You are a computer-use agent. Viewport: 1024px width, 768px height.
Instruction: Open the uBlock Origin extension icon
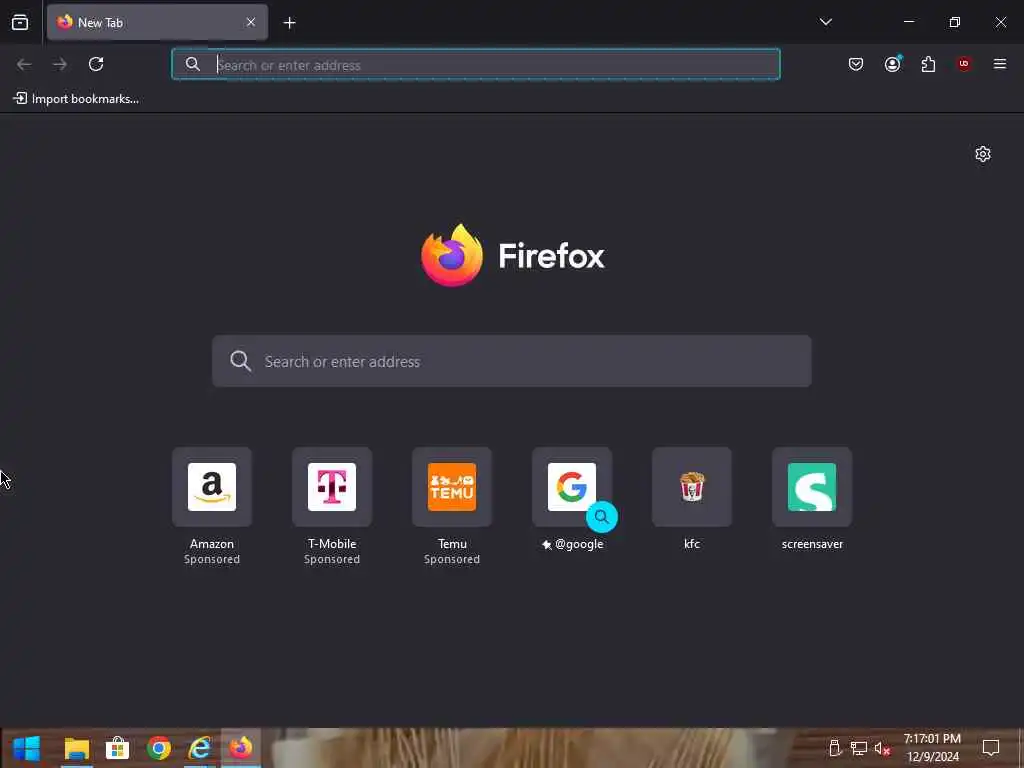[x=964, y=63]
